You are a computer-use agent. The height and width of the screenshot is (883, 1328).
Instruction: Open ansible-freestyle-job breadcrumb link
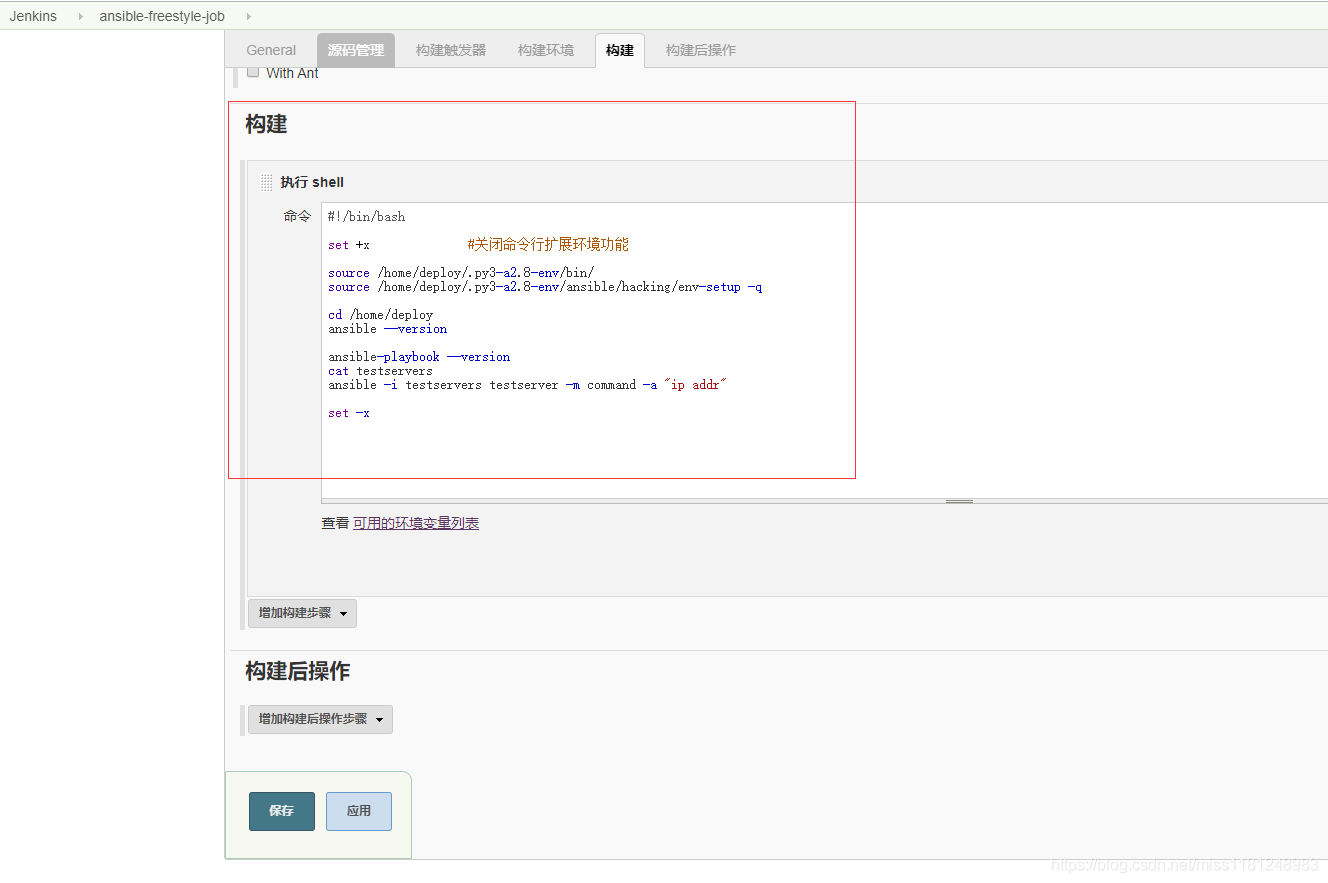click(x=162, y=16)
